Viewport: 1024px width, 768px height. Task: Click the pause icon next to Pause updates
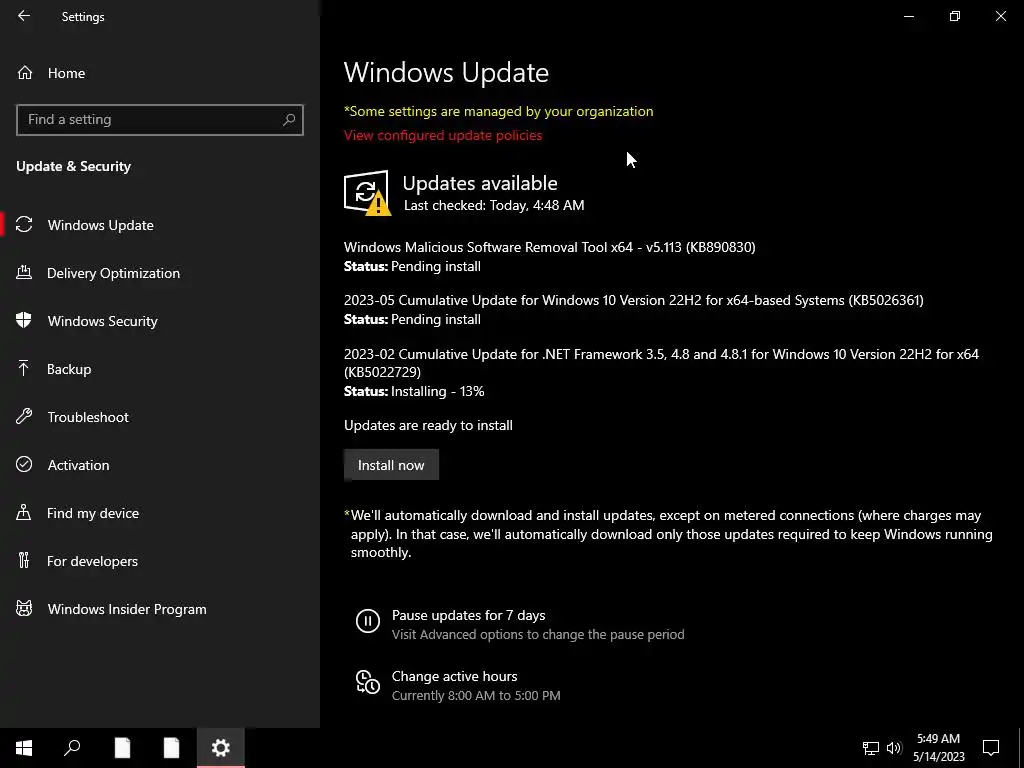pyautogui.click(x=368, y=620)
